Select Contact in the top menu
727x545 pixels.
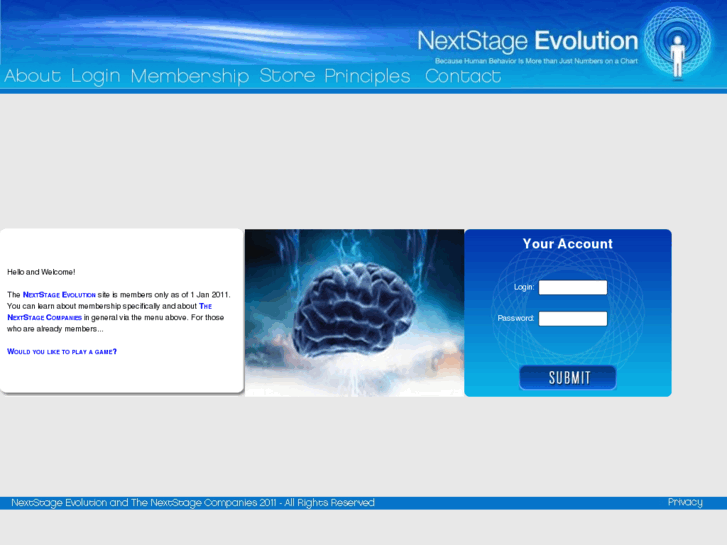463,76
